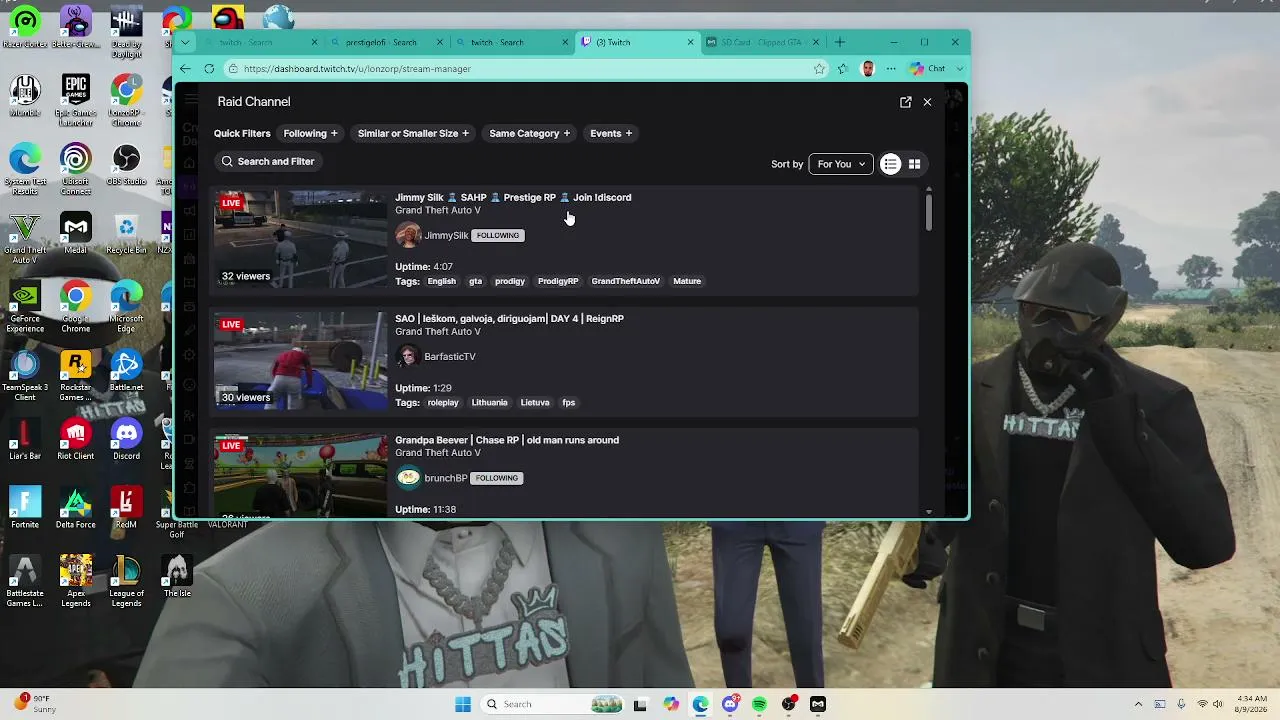Open the Sort by For You dropdown
This screenshot has height=720, width=1280.
pyautogui.click(x=840, y=164)
